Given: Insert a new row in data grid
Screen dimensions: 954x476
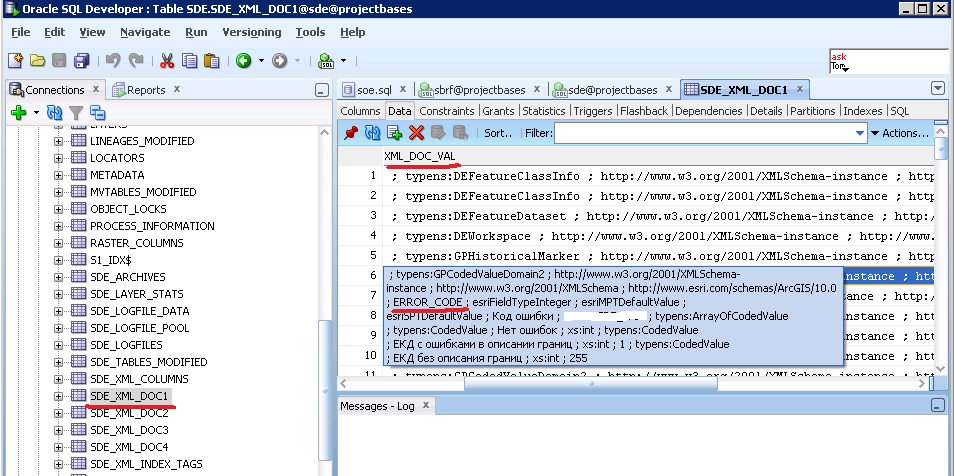Looking at the screenshot, I should click(395, 133).
